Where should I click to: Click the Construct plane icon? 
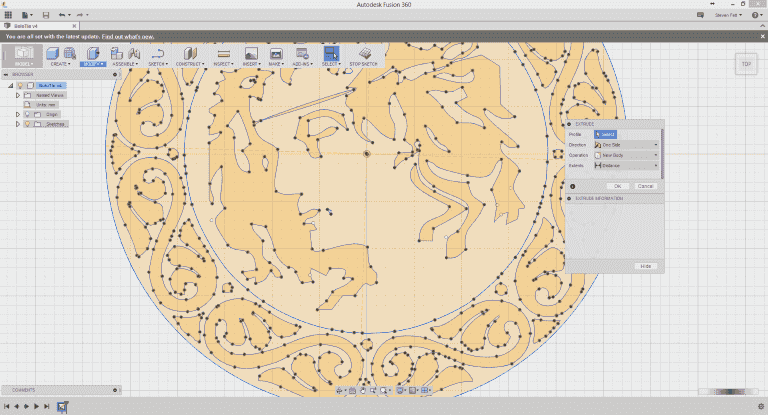click(x=190, y=53)
